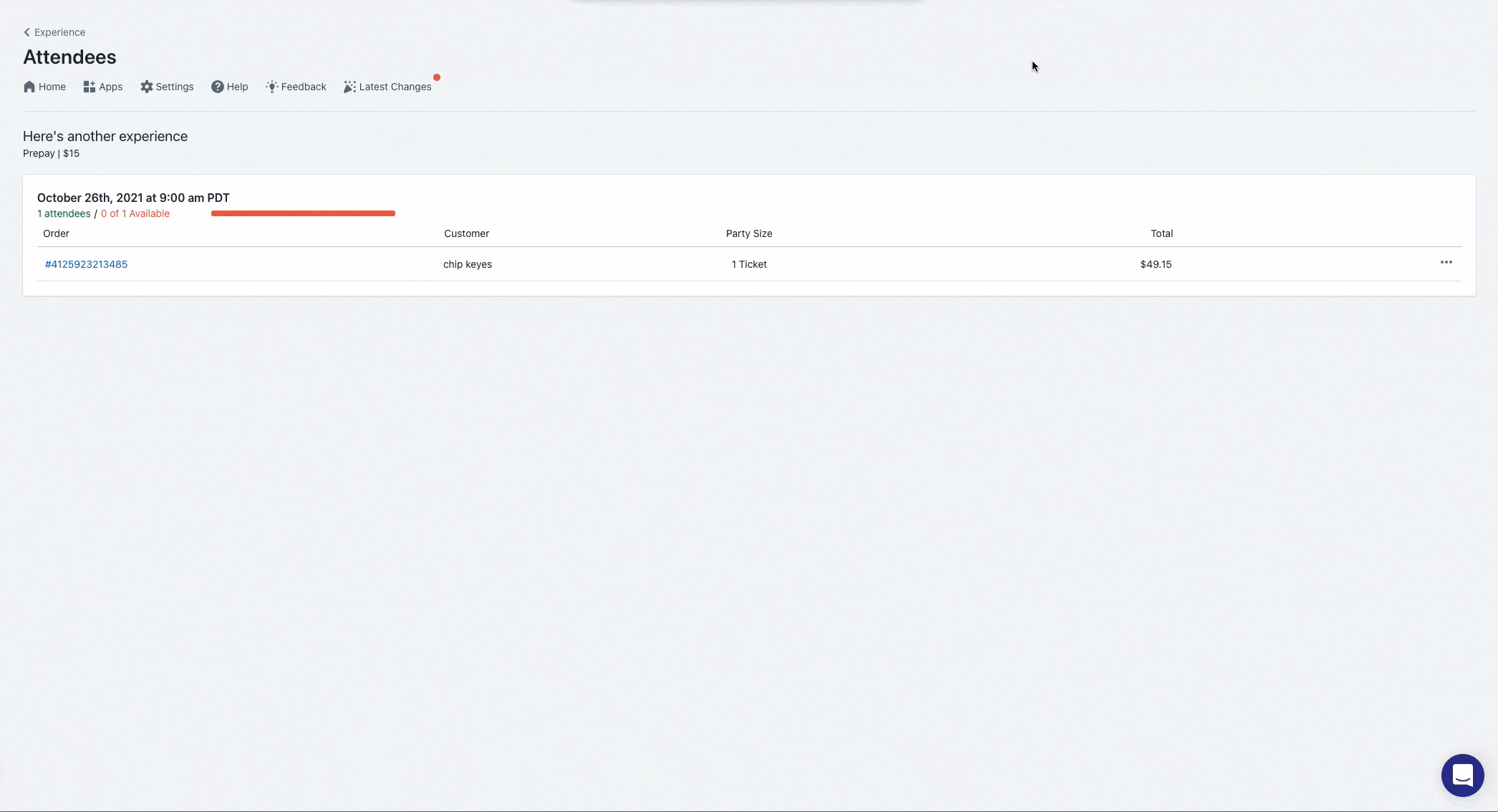The height and width of the screenshot is (812, 1498).
Task: Open the chat support bubble
Action: (x=1462, y=775)
